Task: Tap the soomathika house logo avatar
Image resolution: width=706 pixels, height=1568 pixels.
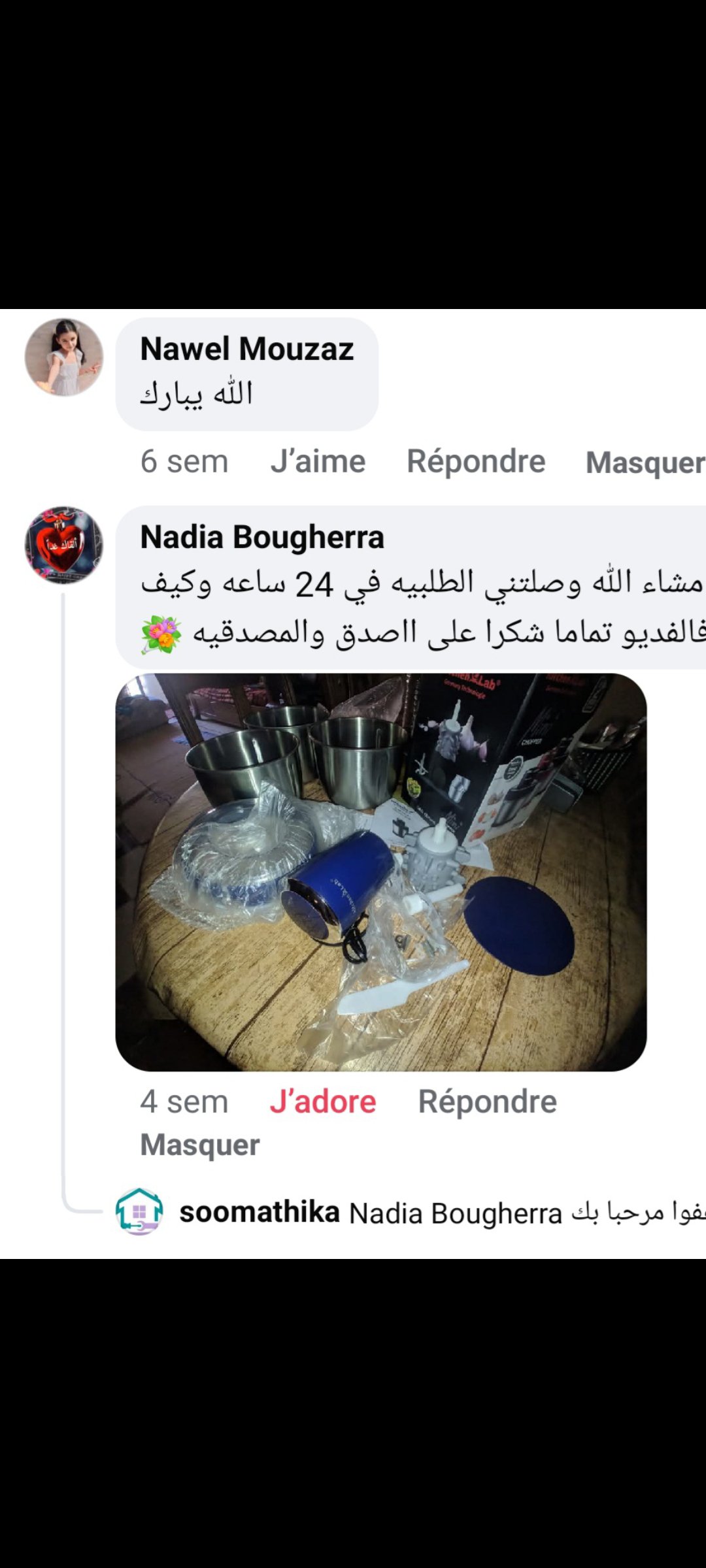Action: 139,1211
